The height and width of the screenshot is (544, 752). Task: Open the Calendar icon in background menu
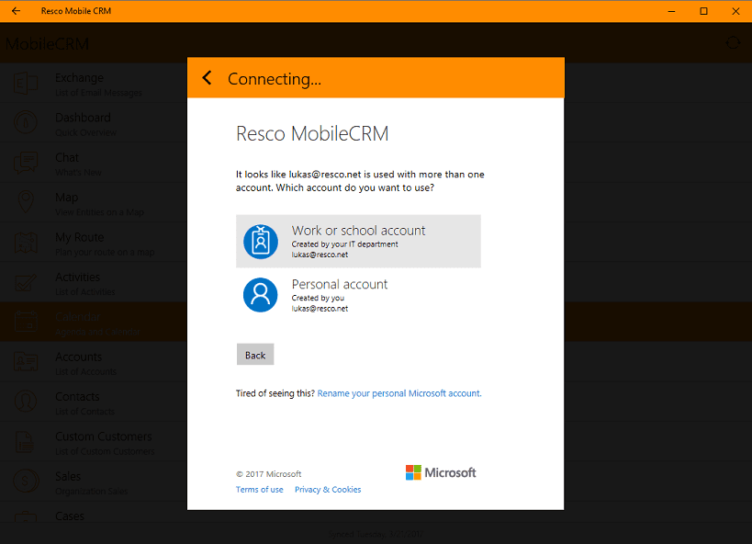26,321
